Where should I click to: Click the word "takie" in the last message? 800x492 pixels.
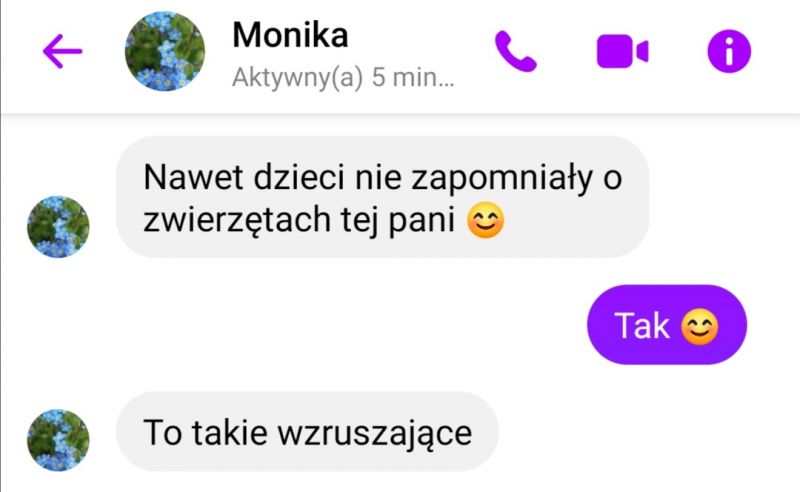[x=230, y=433]
